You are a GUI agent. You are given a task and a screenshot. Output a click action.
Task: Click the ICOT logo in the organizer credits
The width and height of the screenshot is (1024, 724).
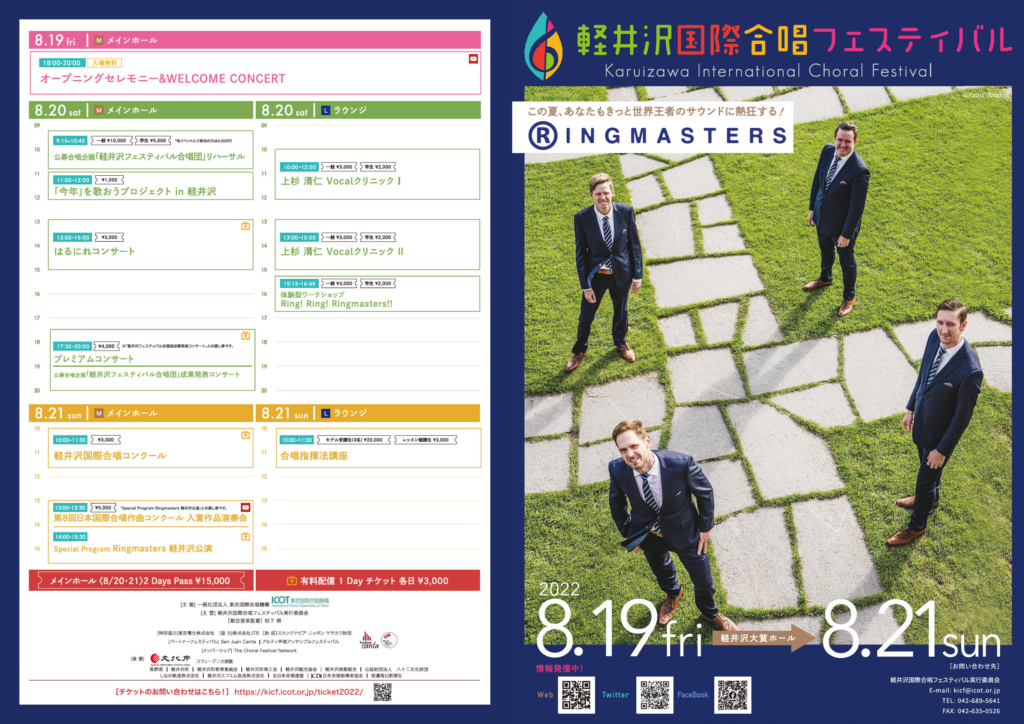[300, 601]
